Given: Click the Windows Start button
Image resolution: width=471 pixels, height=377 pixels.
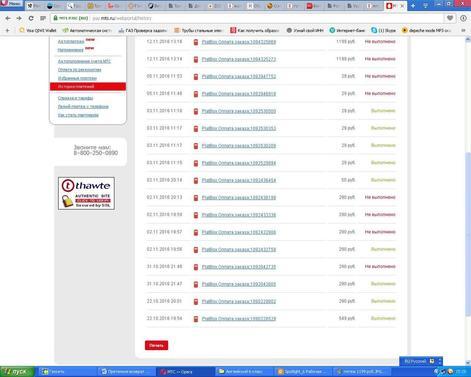Looking at the screenshot, I should (x=17, y=371).
